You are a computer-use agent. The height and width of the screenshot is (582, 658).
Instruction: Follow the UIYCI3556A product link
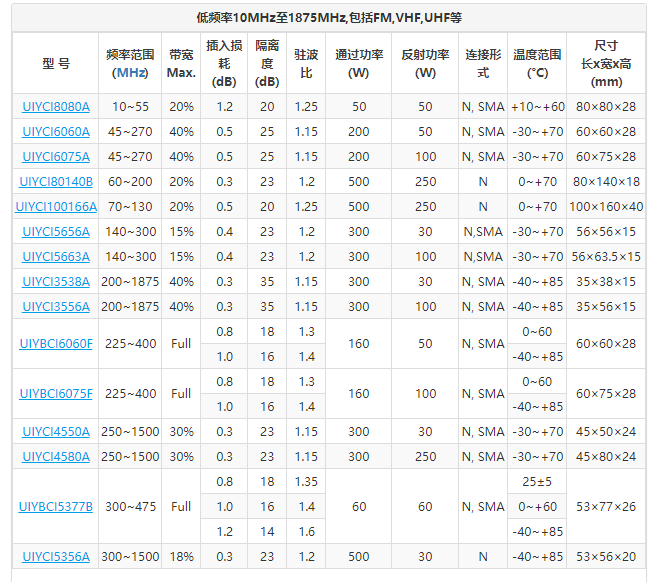pos(56,307)
